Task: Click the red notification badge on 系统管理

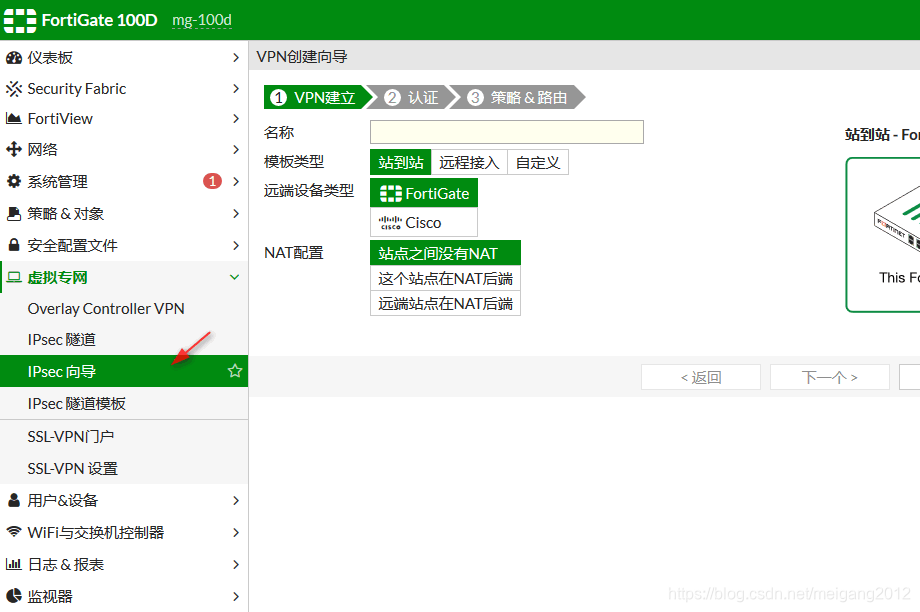Action: click(x=212, y=181)
